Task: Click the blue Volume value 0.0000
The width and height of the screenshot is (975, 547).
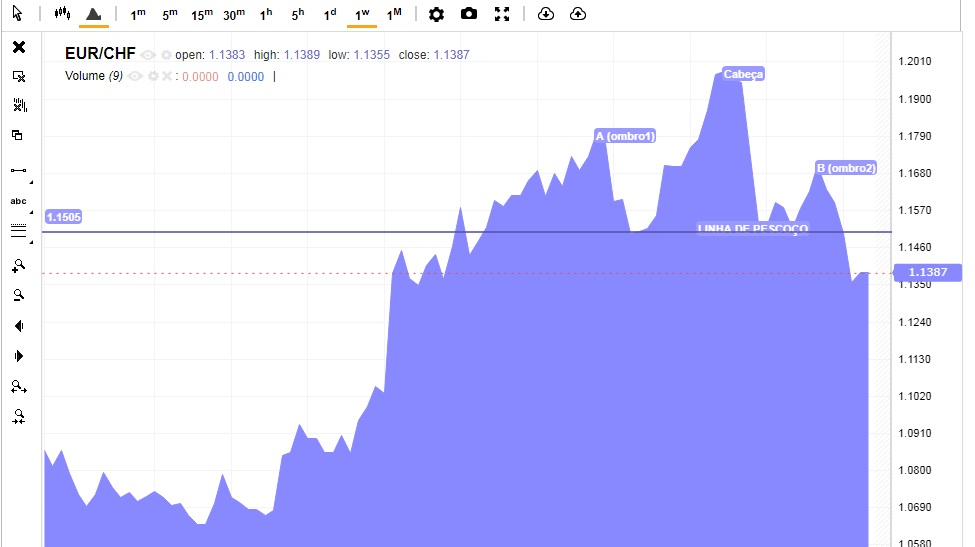Action: coord(246,76)
